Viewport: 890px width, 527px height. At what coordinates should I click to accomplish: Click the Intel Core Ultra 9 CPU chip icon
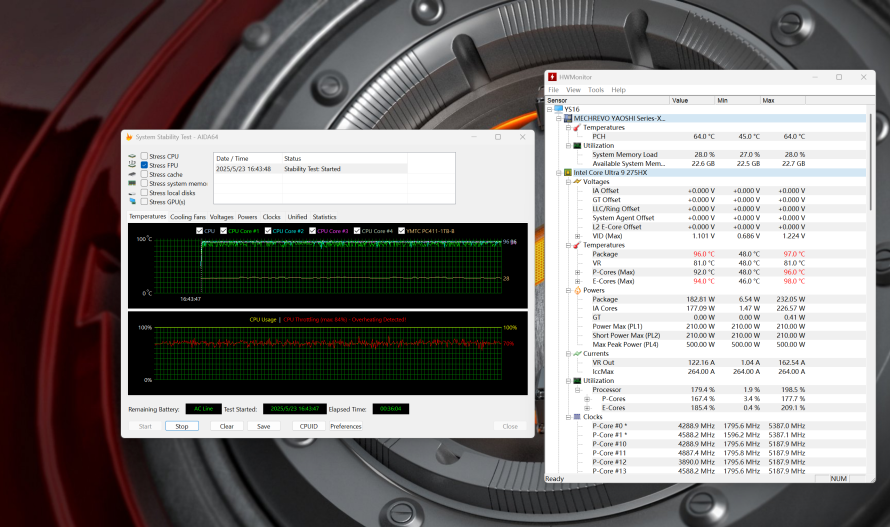pos(567,172)
